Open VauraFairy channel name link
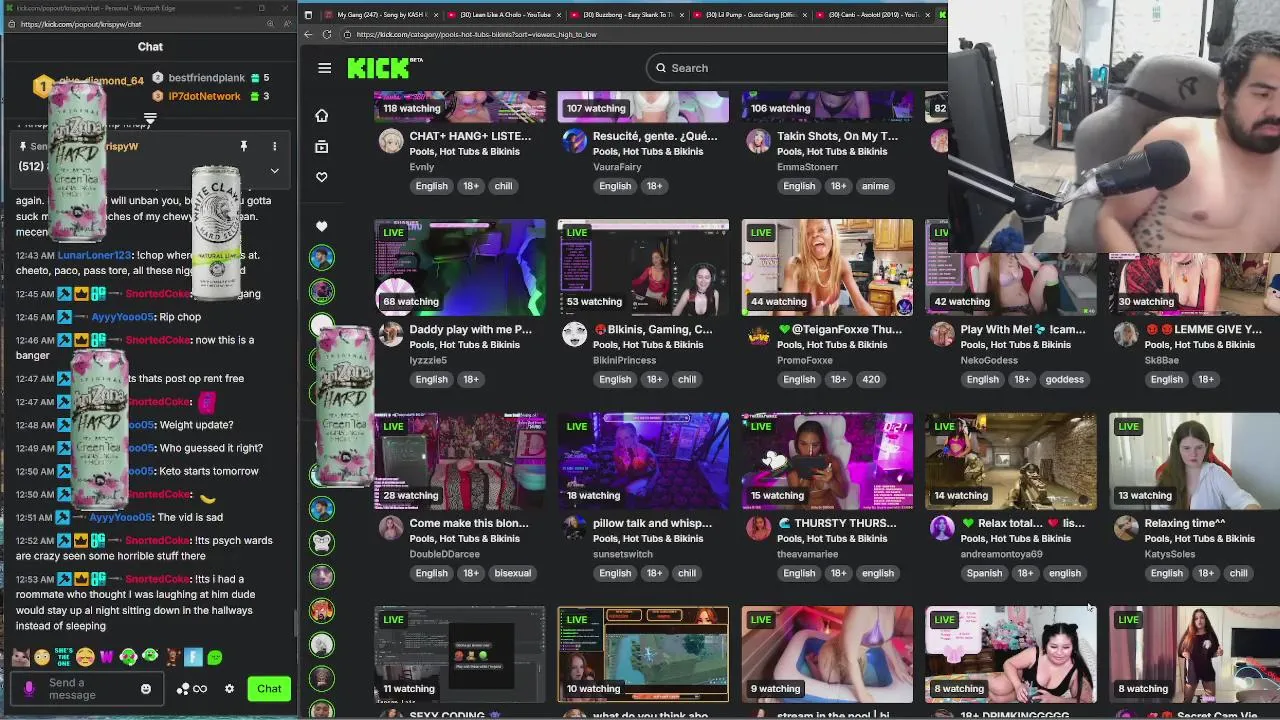This screenshot has height=720, width=1280. click(617, 167)
